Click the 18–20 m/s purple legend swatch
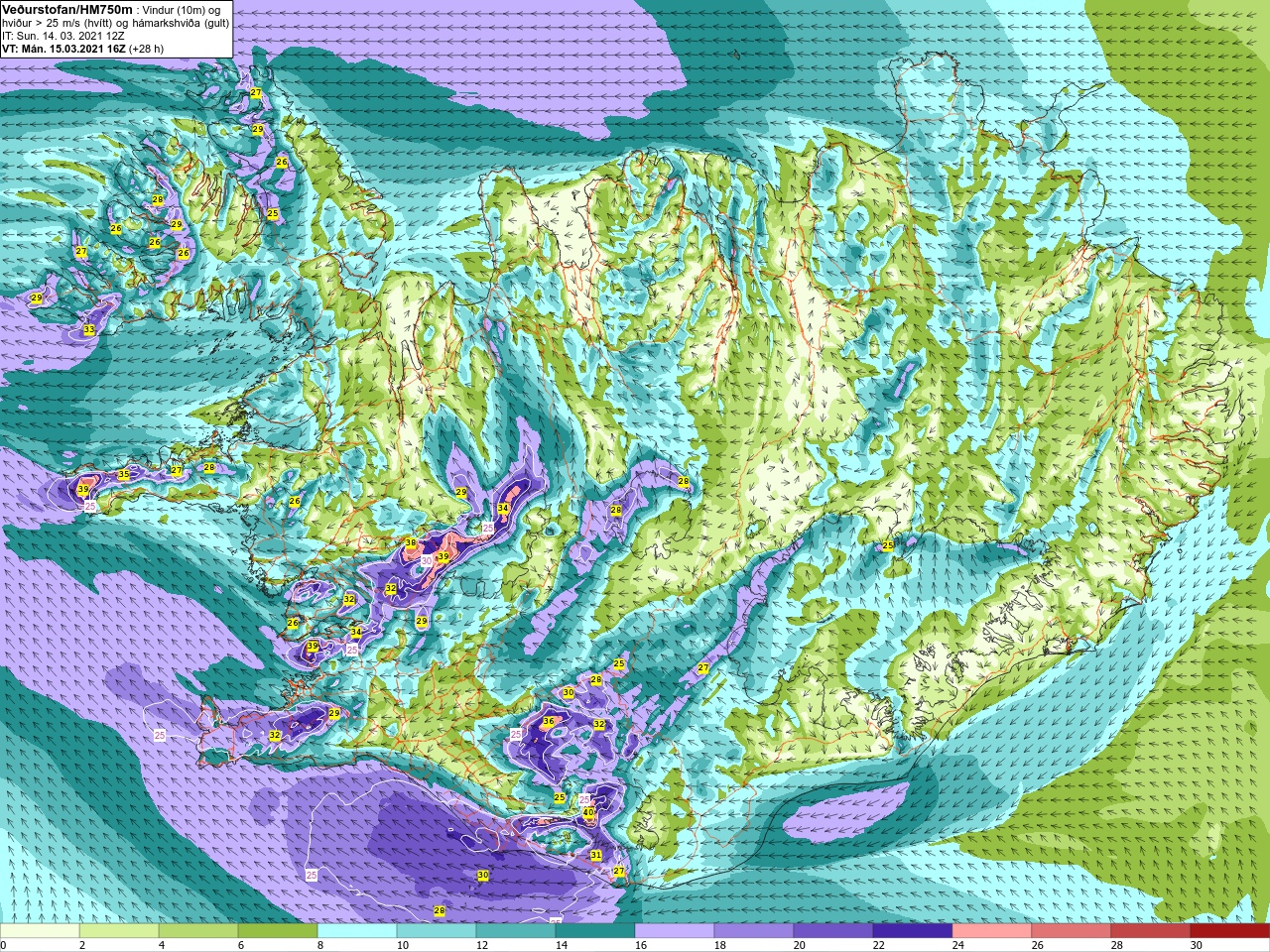Screen dimensions: 1270x952 pyautogui.click(x=754, y=931)
